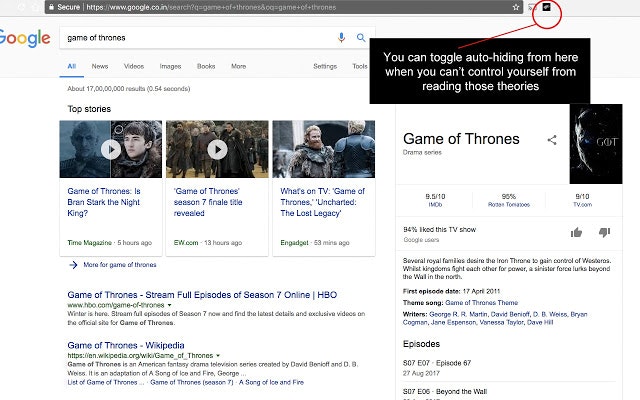Screen dimensions: 640x400
Task: Switch to the News tab
Action: pyautogui.click(x=100, y=66)
